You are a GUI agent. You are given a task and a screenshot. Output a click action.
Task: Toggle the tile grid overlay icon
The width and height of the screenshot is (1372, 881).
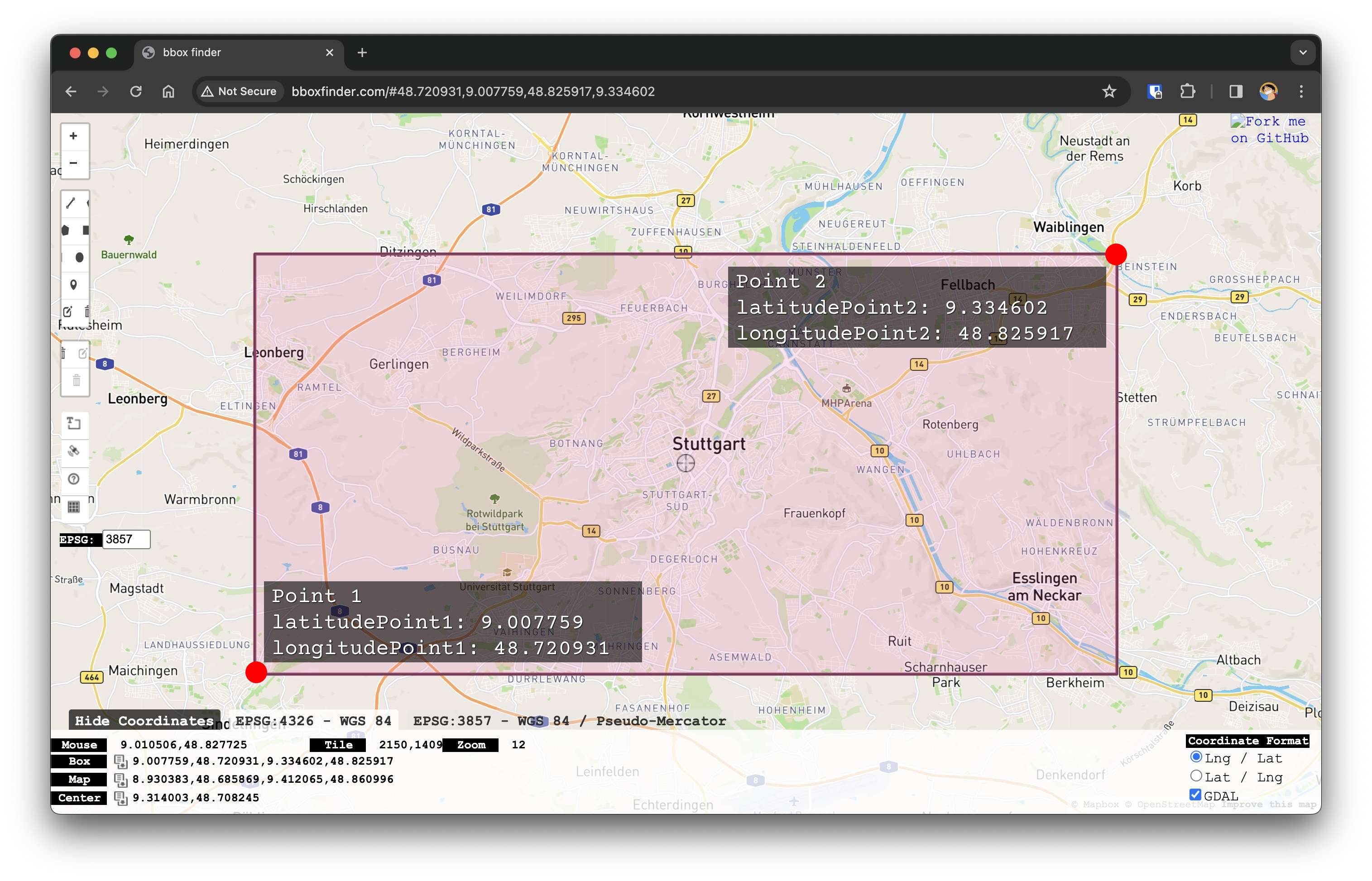[x=73, y=507]
